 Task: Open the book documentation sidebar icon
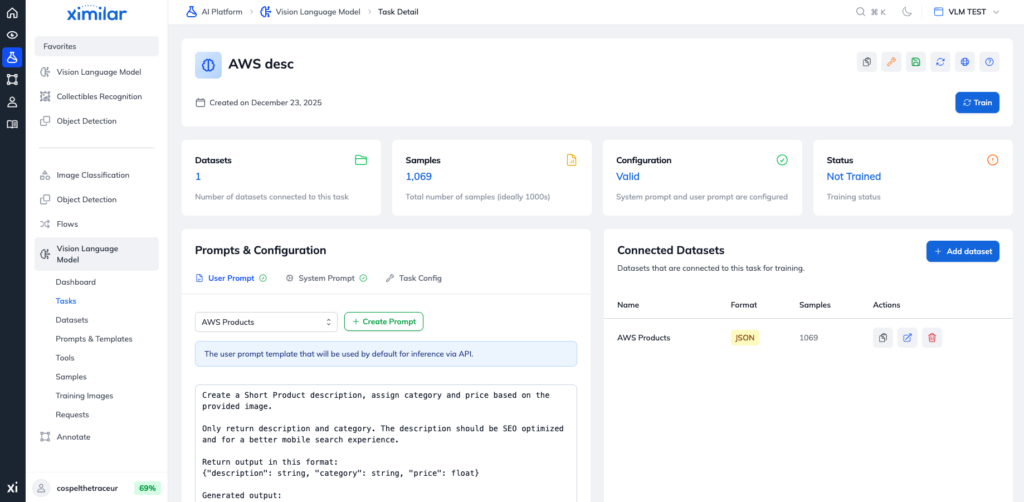[12, 124]
